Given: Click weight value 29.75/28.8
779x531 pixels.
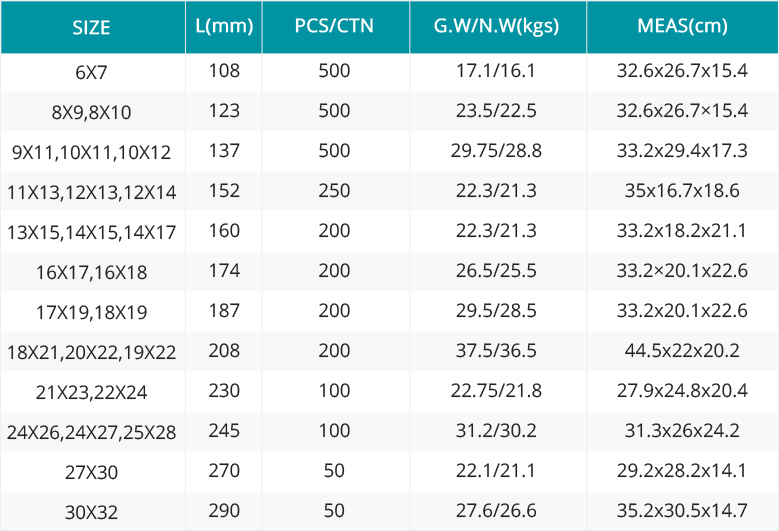Looking at the screenshot, I should [496, 151].
